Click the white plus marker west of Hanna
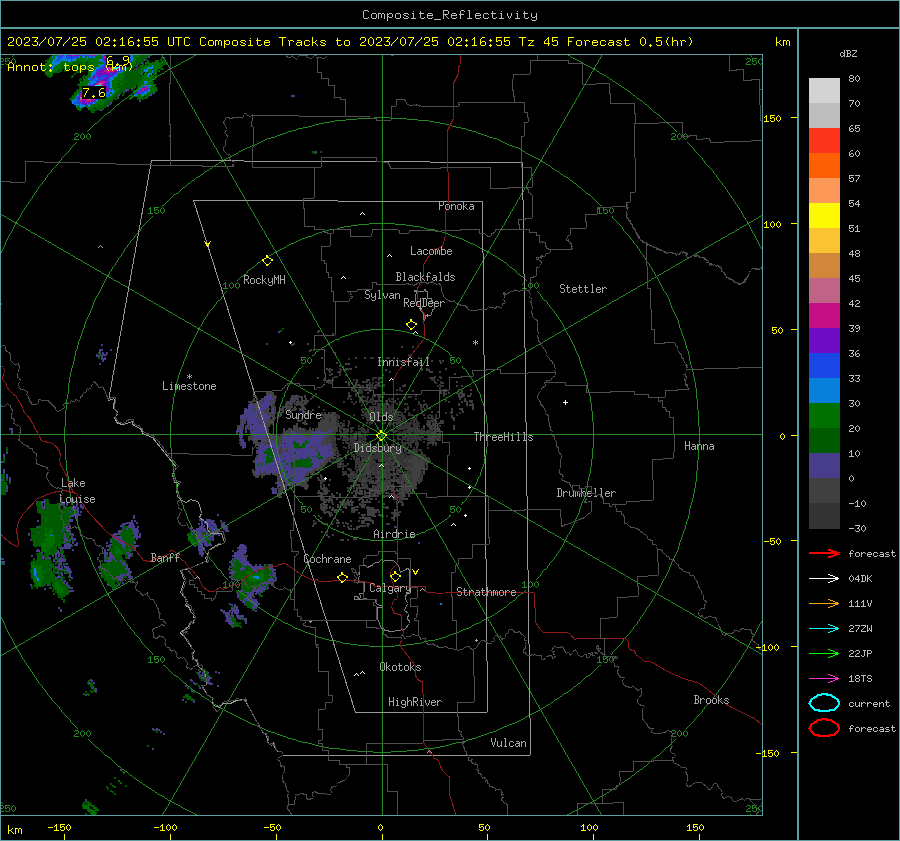The image size is (900, 841). pos(565,402)
